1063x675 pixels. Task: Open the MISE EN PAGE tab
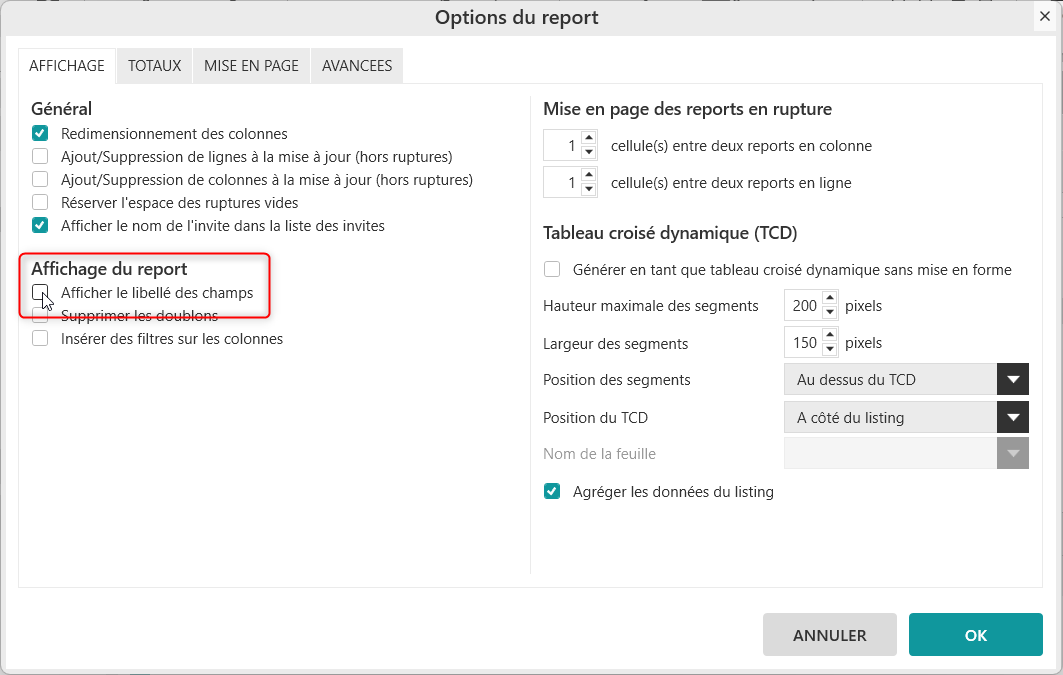251,66
